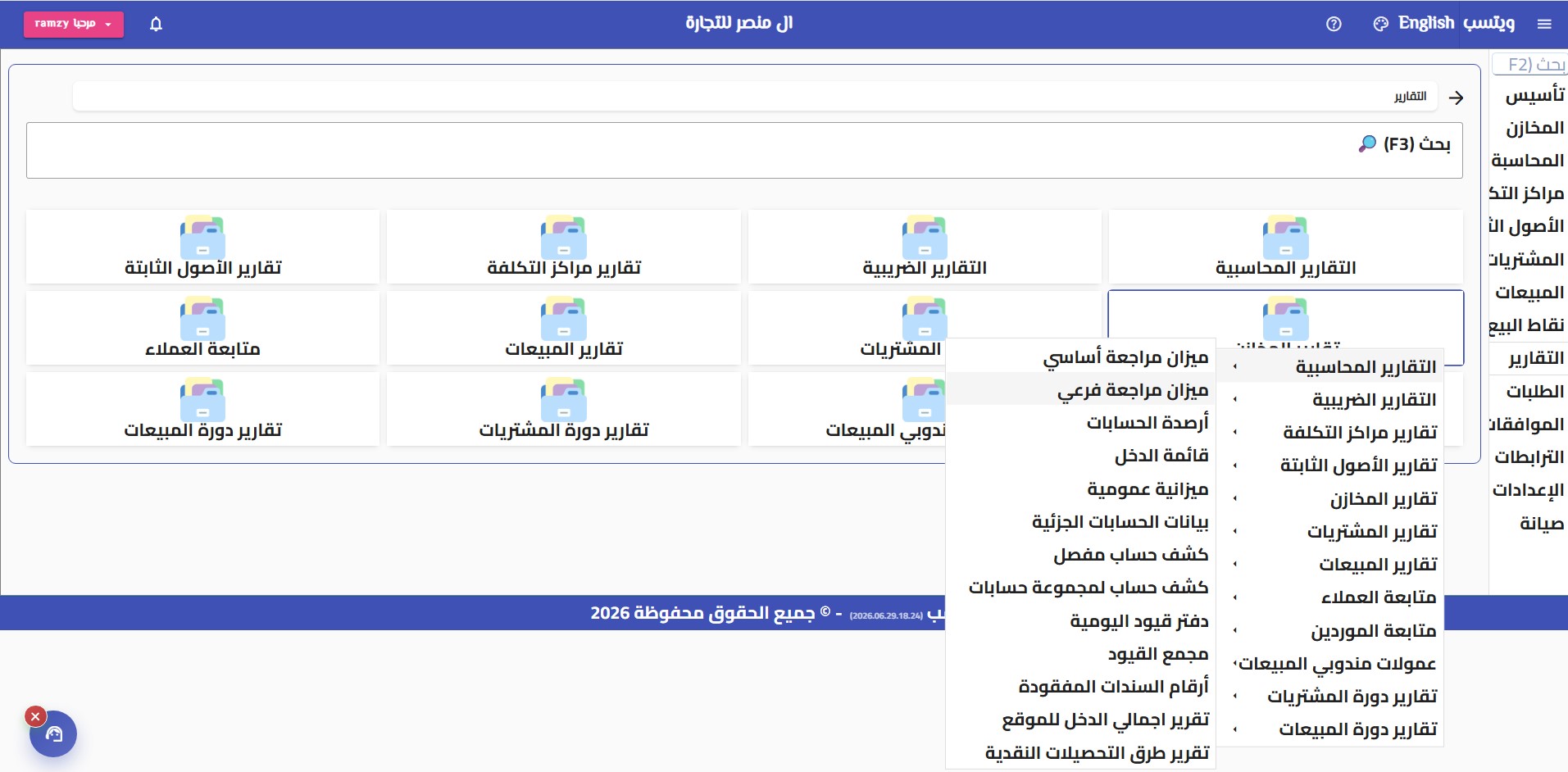Open ميزانية عمومية report

[x=1080, y=489]
